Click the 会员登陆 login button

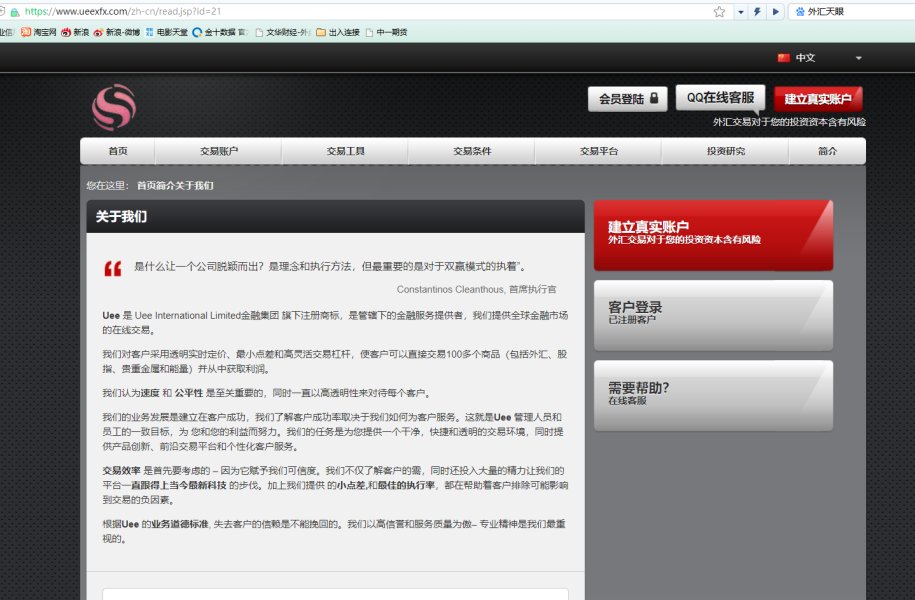627,99
